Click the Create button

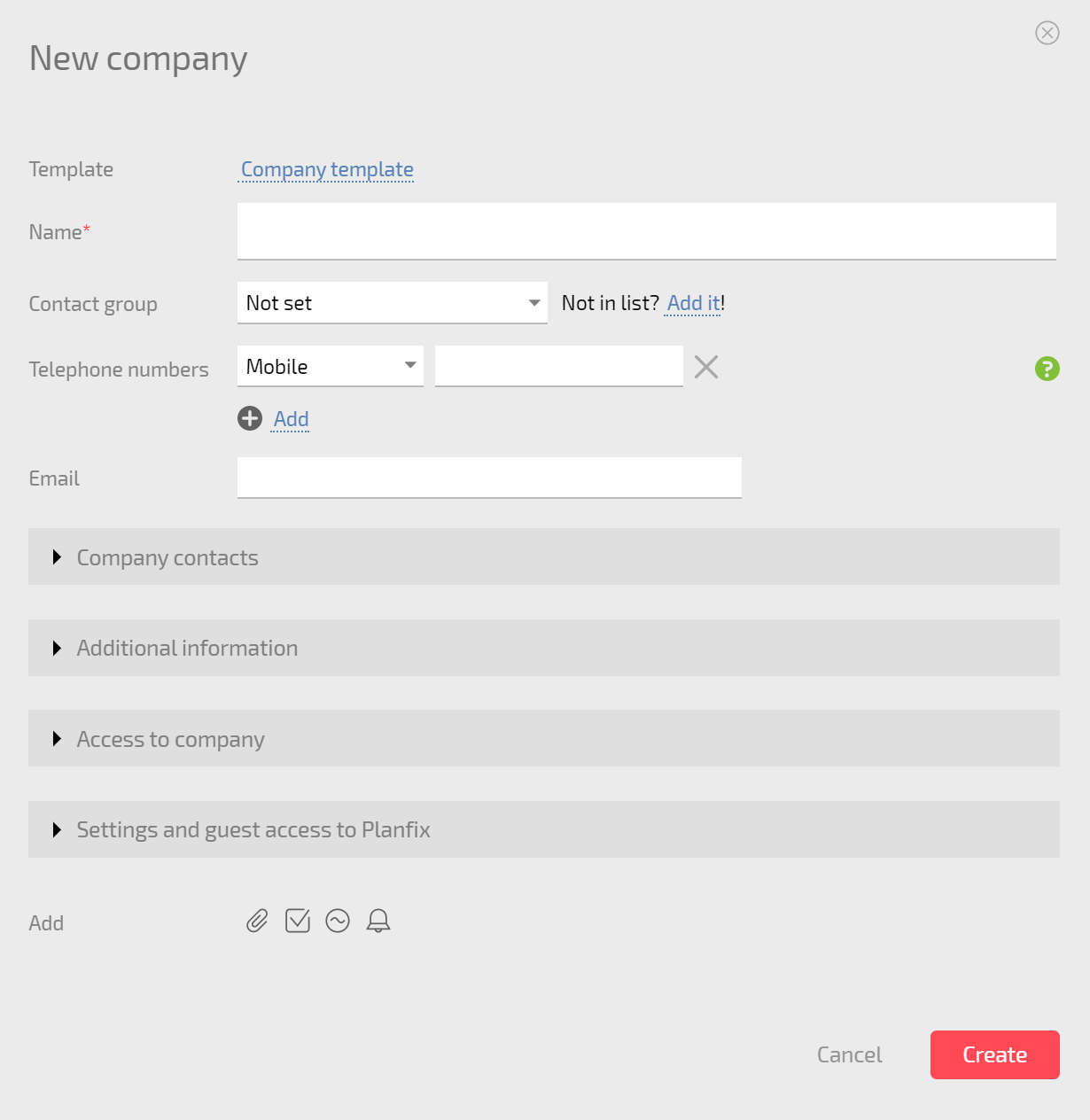pyautogui.click(x=995, y=1054)
